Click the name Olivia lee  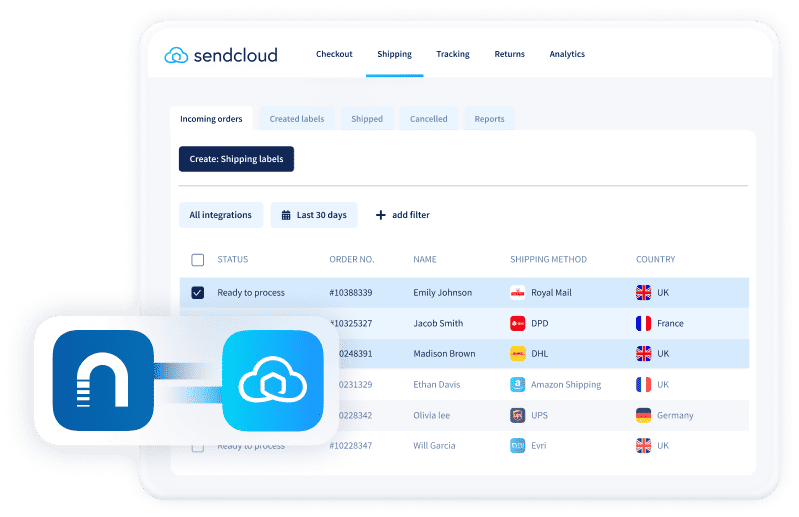pyautogui.click(x=432, y=415)
